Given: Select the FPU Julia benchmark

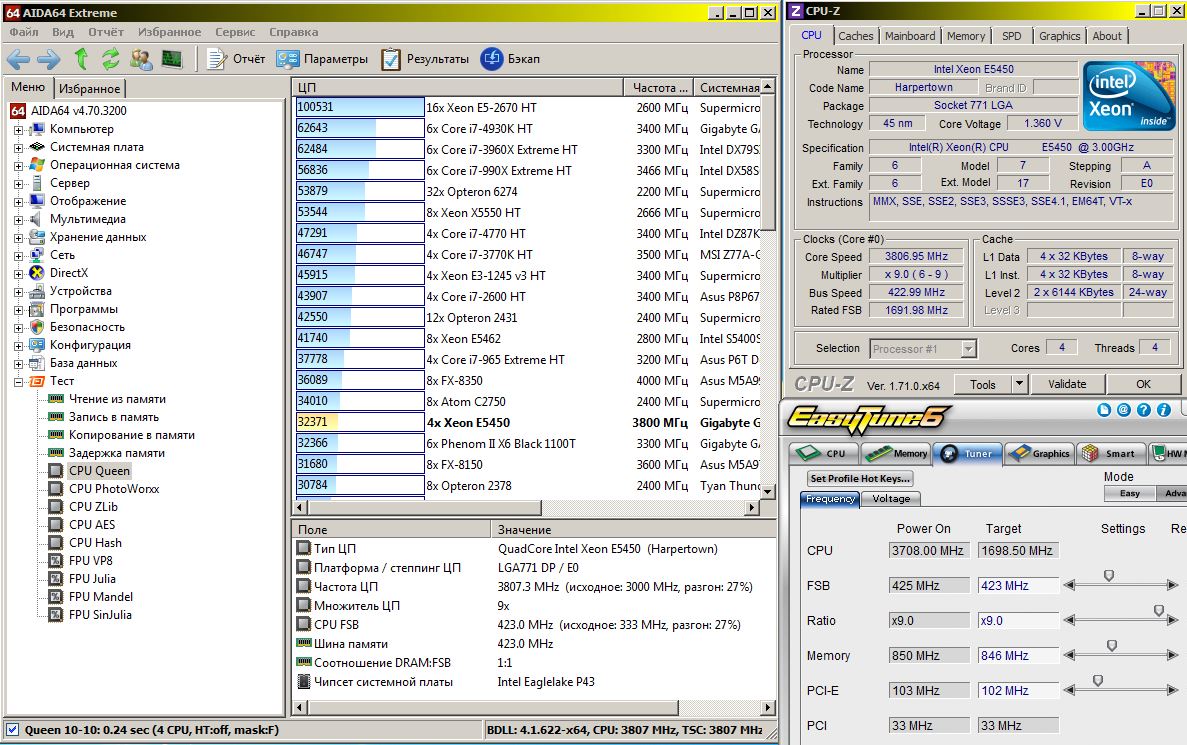Looking at the screenshot, I should pyautogui.click(x=92, y=579).
